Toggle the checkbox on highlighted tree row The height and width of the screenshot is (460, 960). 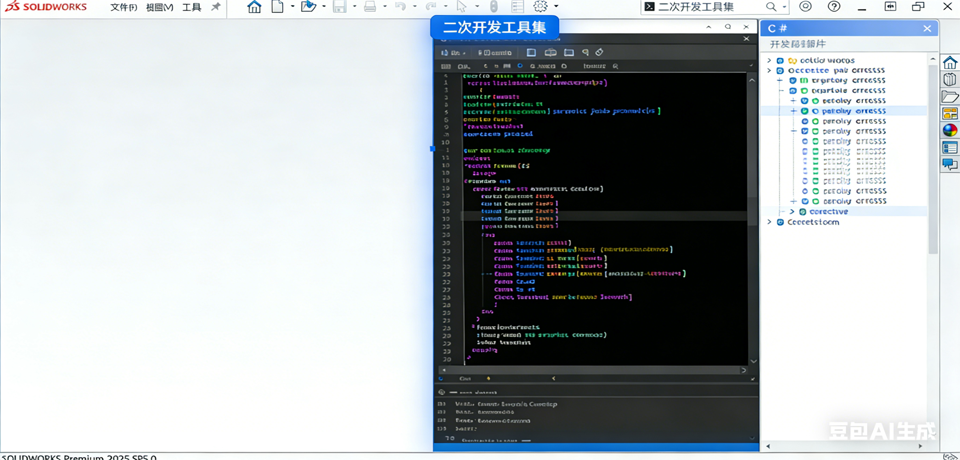804,111
